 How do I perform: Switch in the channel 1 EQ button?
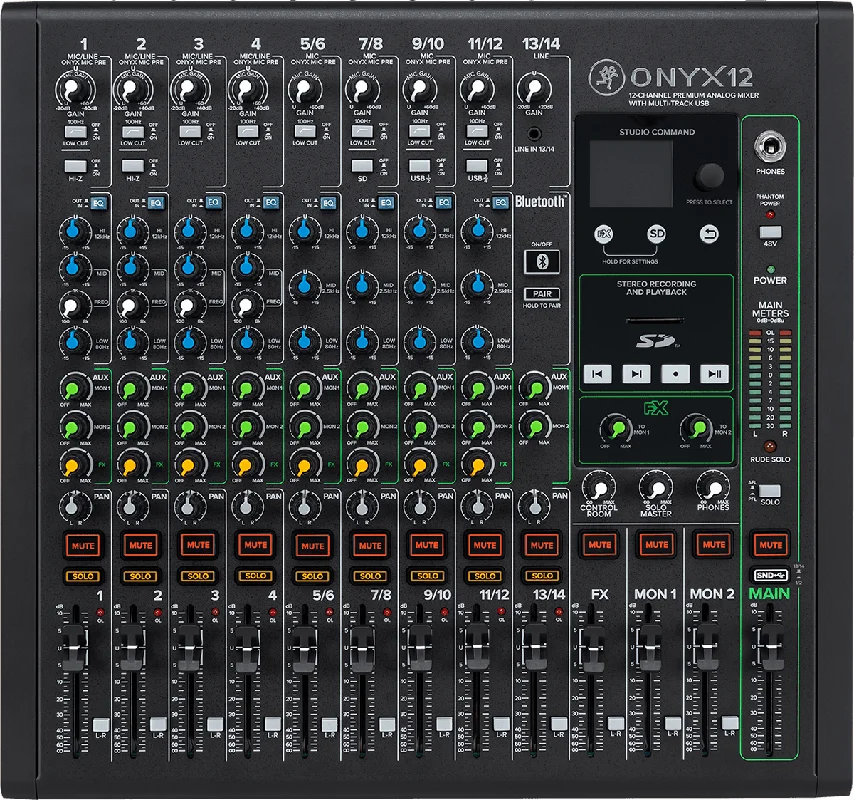97,203
